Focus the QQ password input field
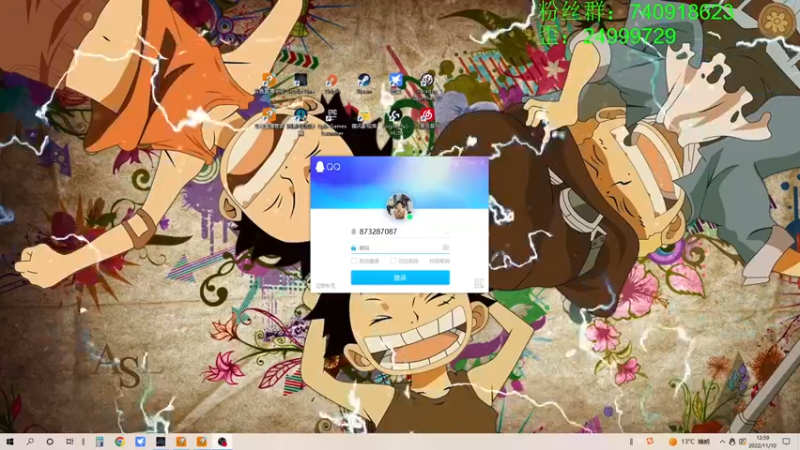This screenshot has width=800, height=450. point(400,247)
